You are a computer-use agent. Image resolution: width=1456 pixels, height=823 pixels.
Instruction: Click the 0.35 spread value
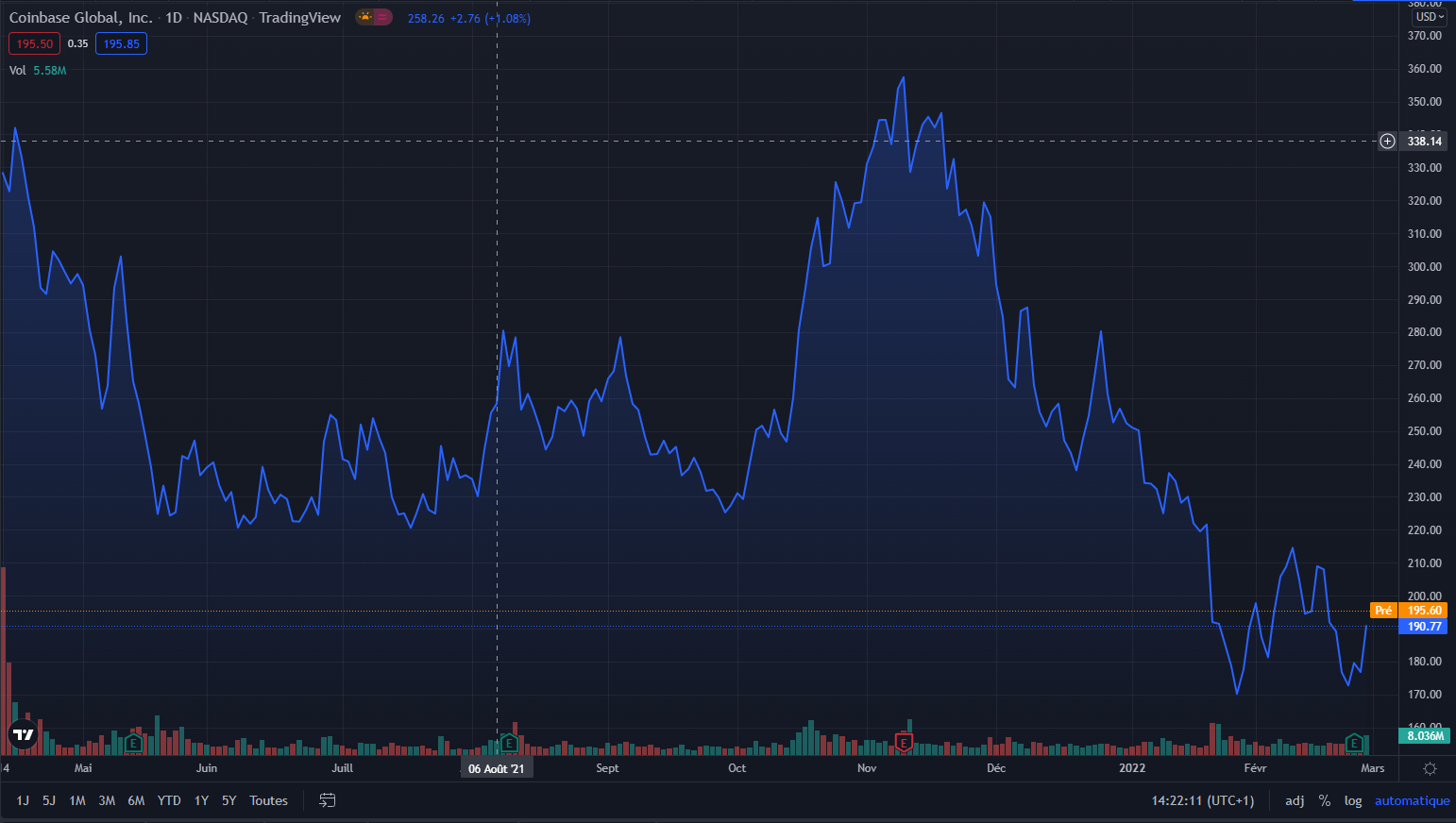point(77,43)
